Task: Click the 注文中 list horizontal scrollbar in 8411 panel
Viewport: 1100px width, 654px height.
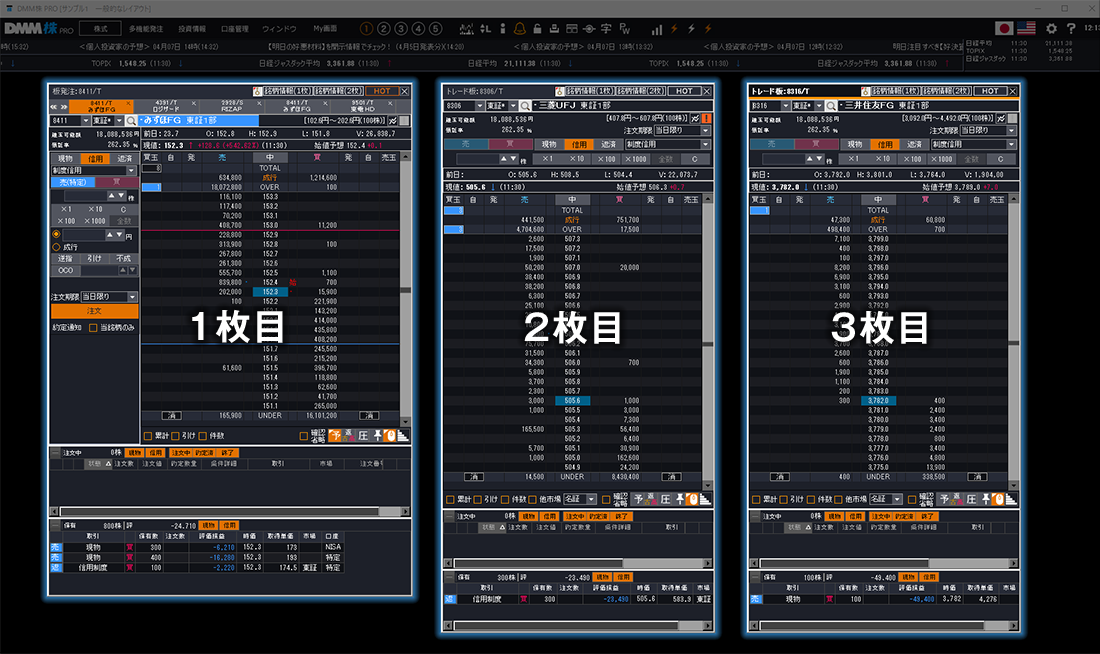Action: click(x=229, y=512)
